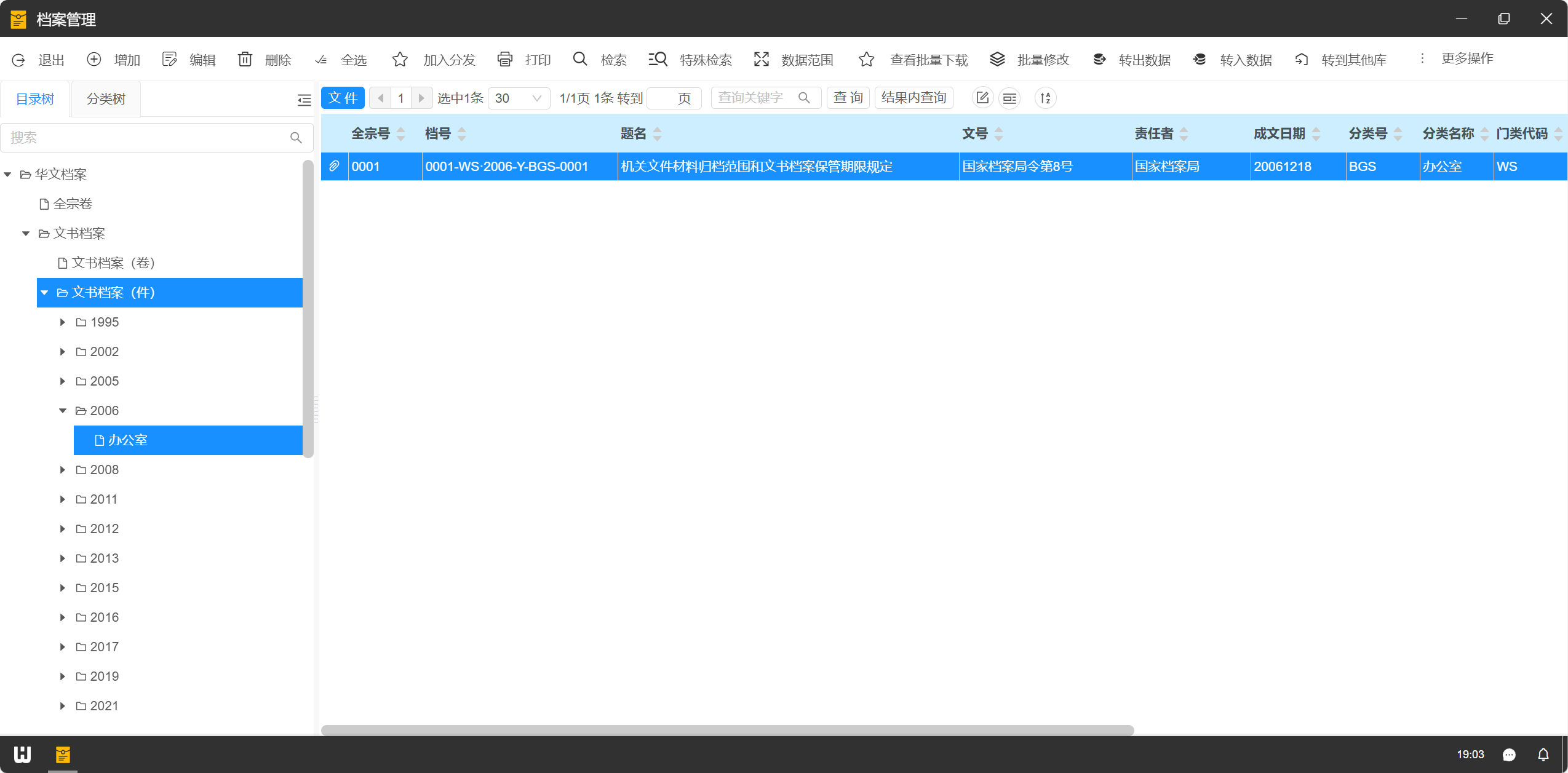Click the sort order icon beside list view
The width and height of the screenshot is (1568, 773).
click(x=1045, y=98)
